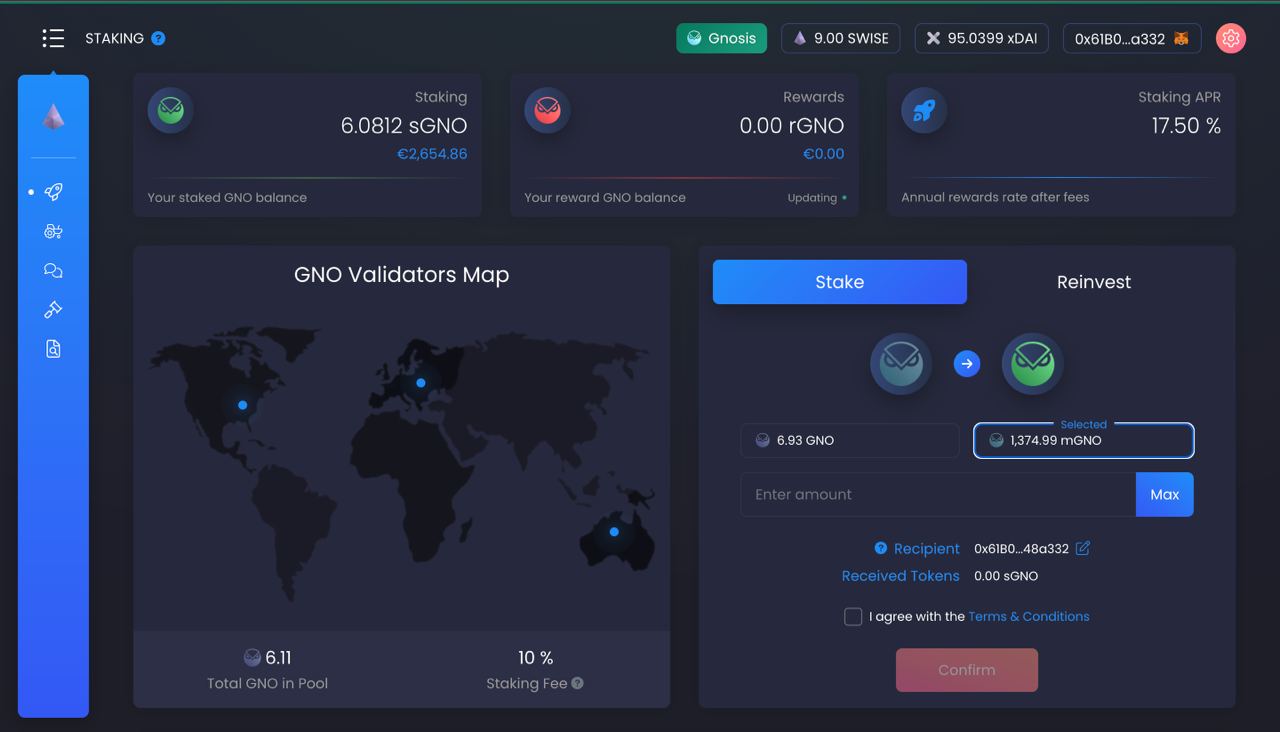Open the Gnosis network selector
This screenshot has height=732, width=1280.
point(721,38)
